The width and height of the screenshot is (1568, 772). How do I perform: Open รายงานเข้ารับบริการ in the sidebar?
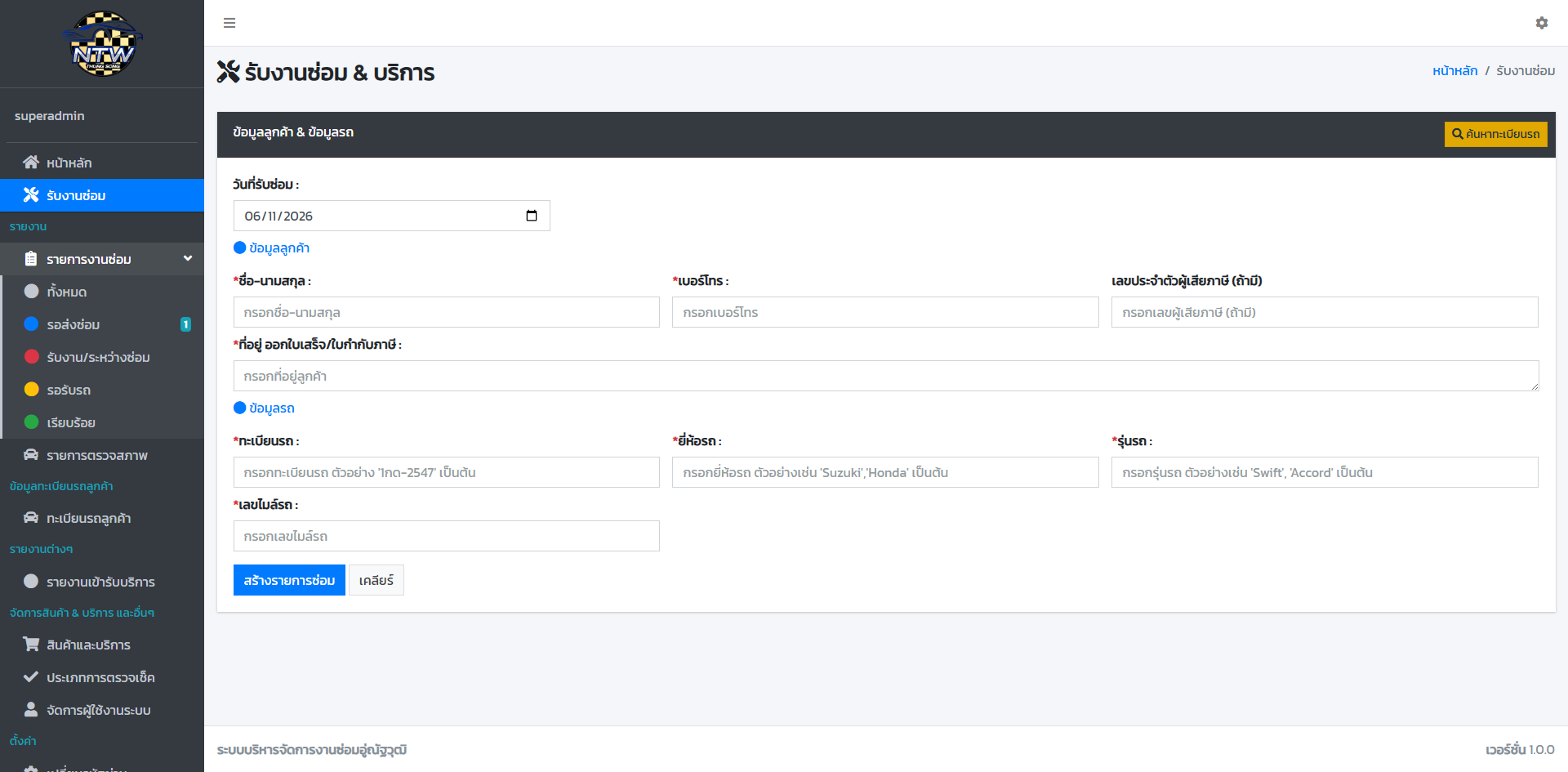click(102, 581)
